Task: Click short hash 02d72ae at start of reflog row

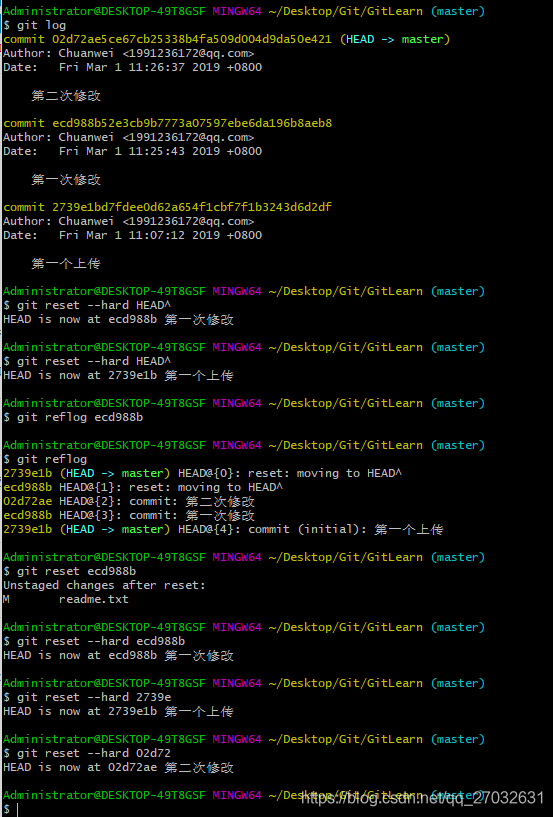Action: (x=28, y=501)
